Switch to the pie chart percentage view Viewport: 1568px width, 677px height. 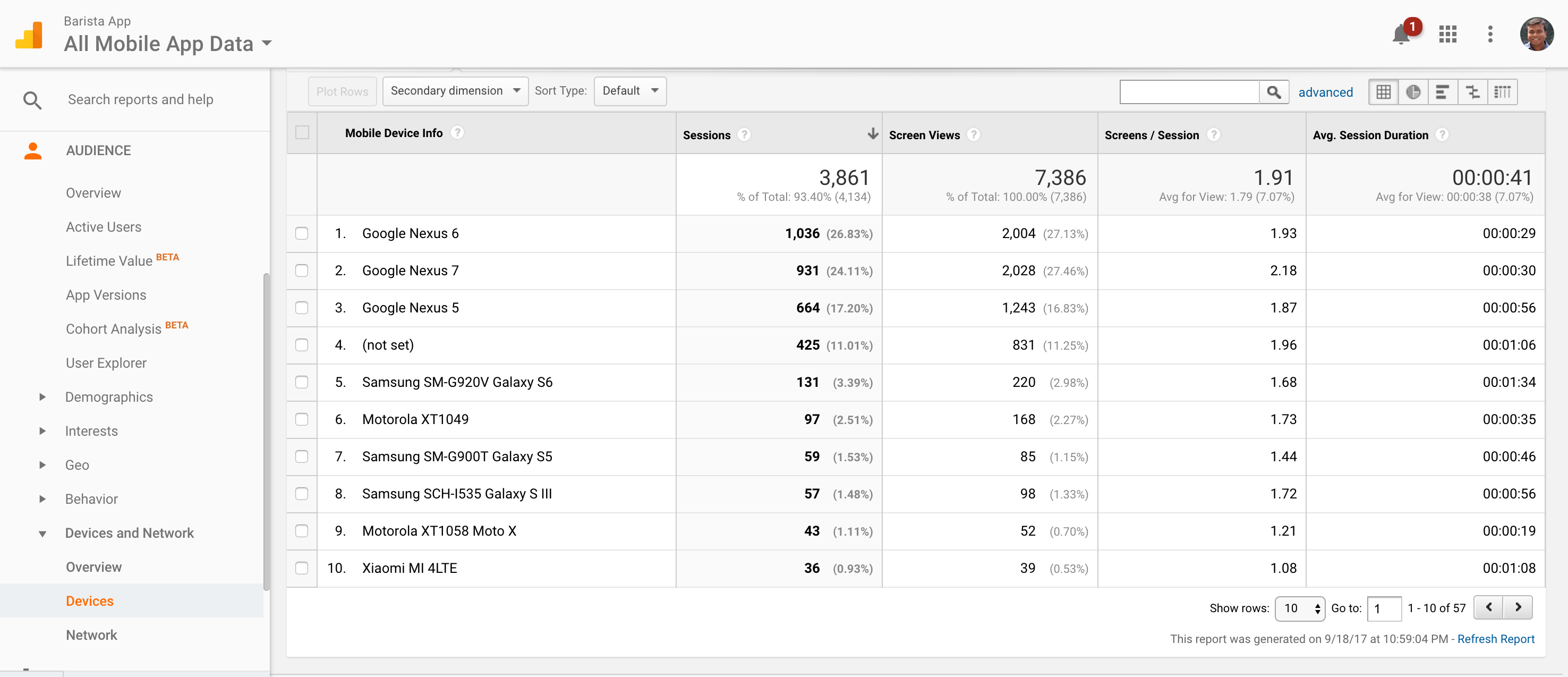pos(1413,92)
